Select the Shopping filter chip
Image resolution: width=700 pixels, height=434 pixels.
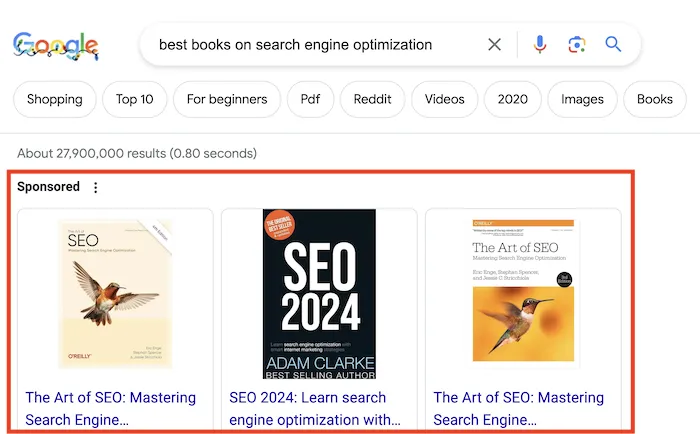coord(55,99)
